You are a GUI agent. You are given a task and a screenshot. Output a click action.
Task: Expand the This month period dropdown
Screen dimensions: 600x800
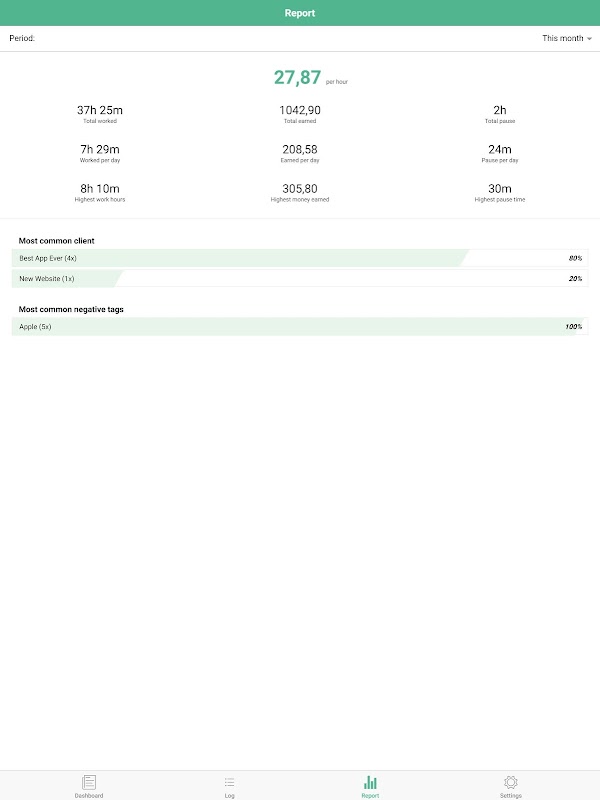(x=566, y=38)
